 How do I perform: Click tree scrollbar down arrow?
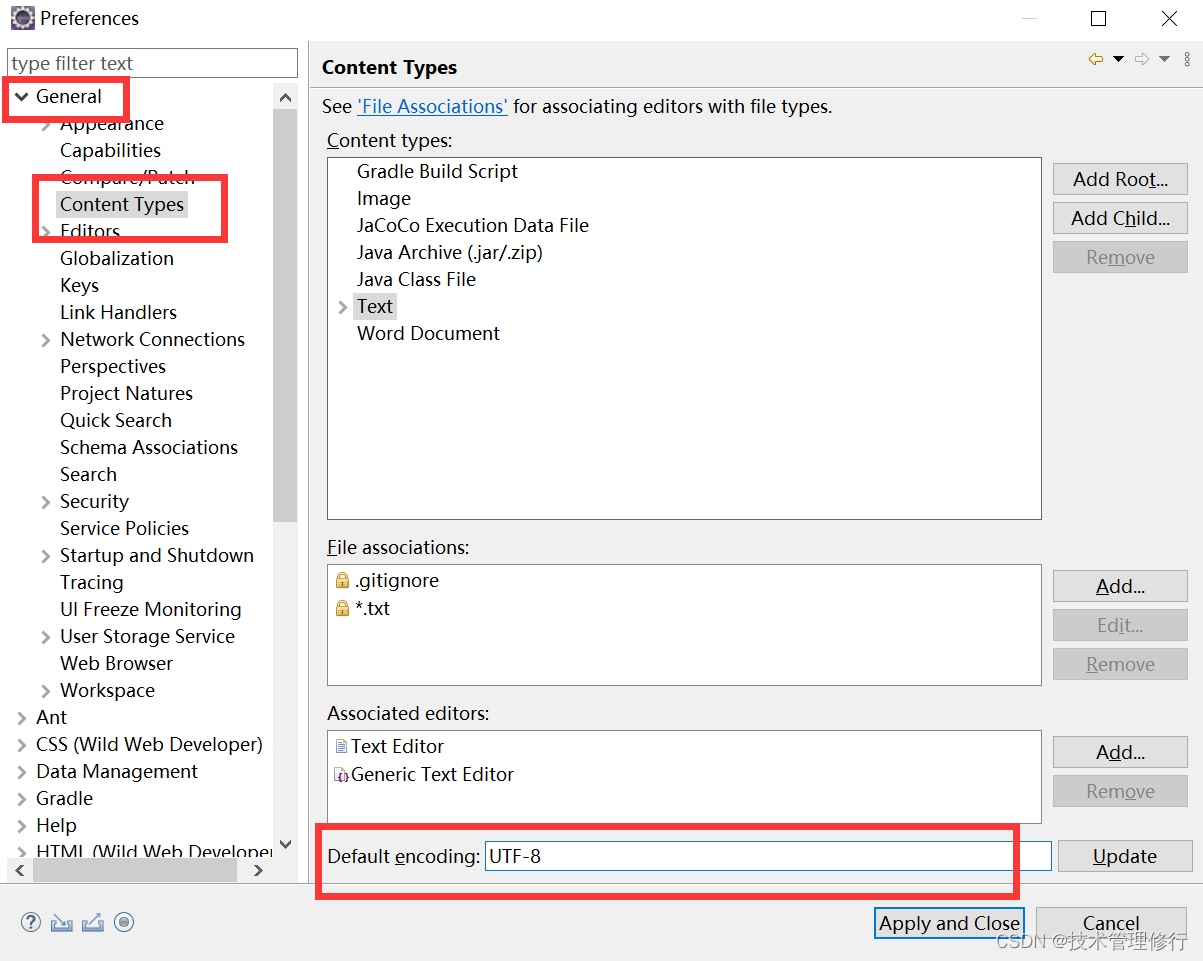(x=285, y=845)
